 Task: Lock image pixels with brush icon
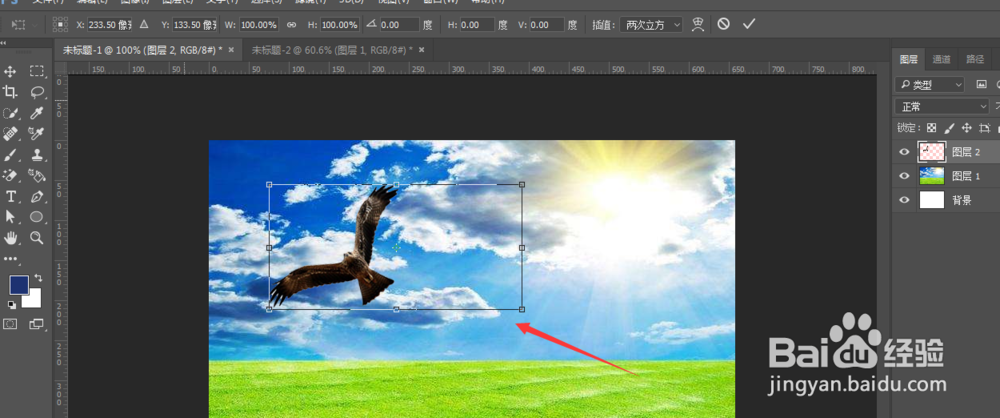tap(950, 128)
